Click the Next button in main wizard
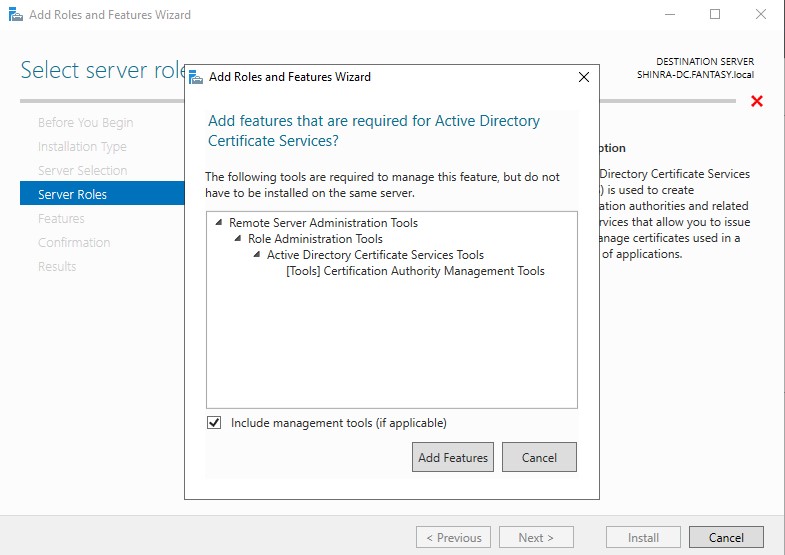Screen dimensions: 785x555 pyautogui.click(x=536, y=537)
